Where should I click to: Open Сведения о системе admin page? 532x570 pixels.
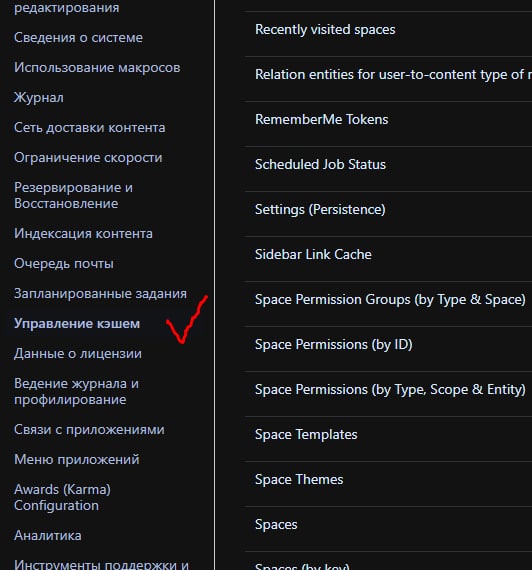click(x=78, y=37)
